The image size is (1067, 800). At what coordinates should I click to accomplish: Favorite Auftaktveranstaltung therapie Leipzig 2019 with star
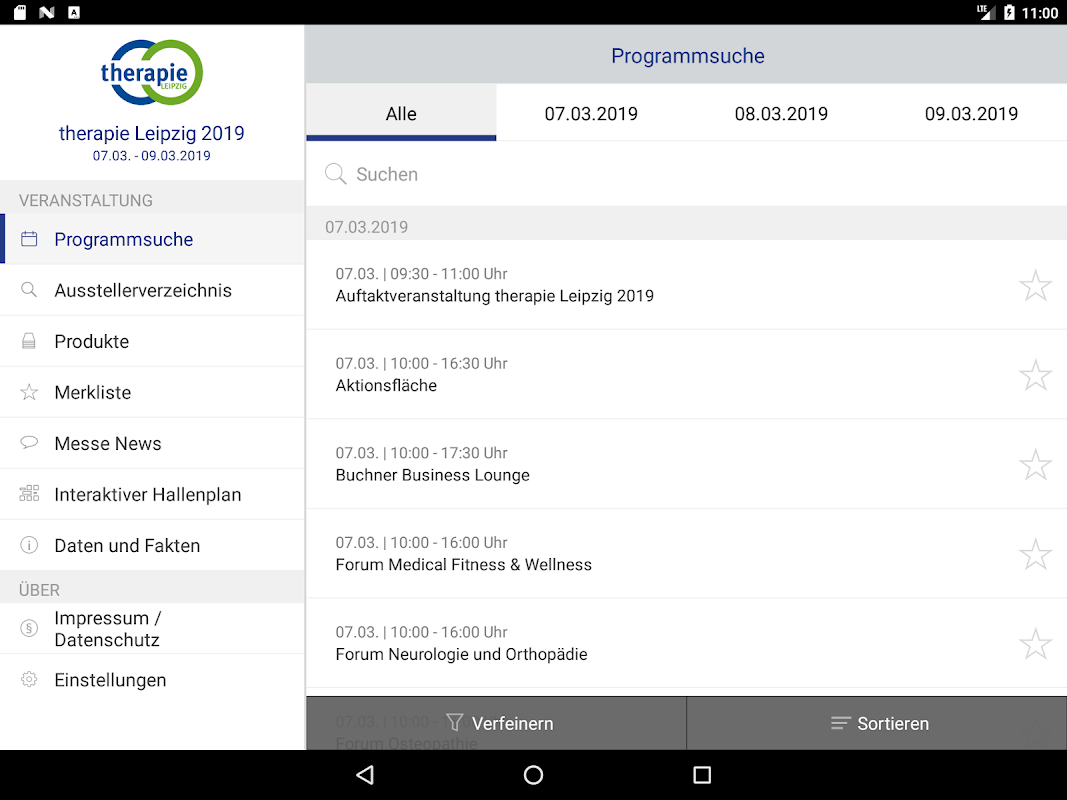(1035, 286)
